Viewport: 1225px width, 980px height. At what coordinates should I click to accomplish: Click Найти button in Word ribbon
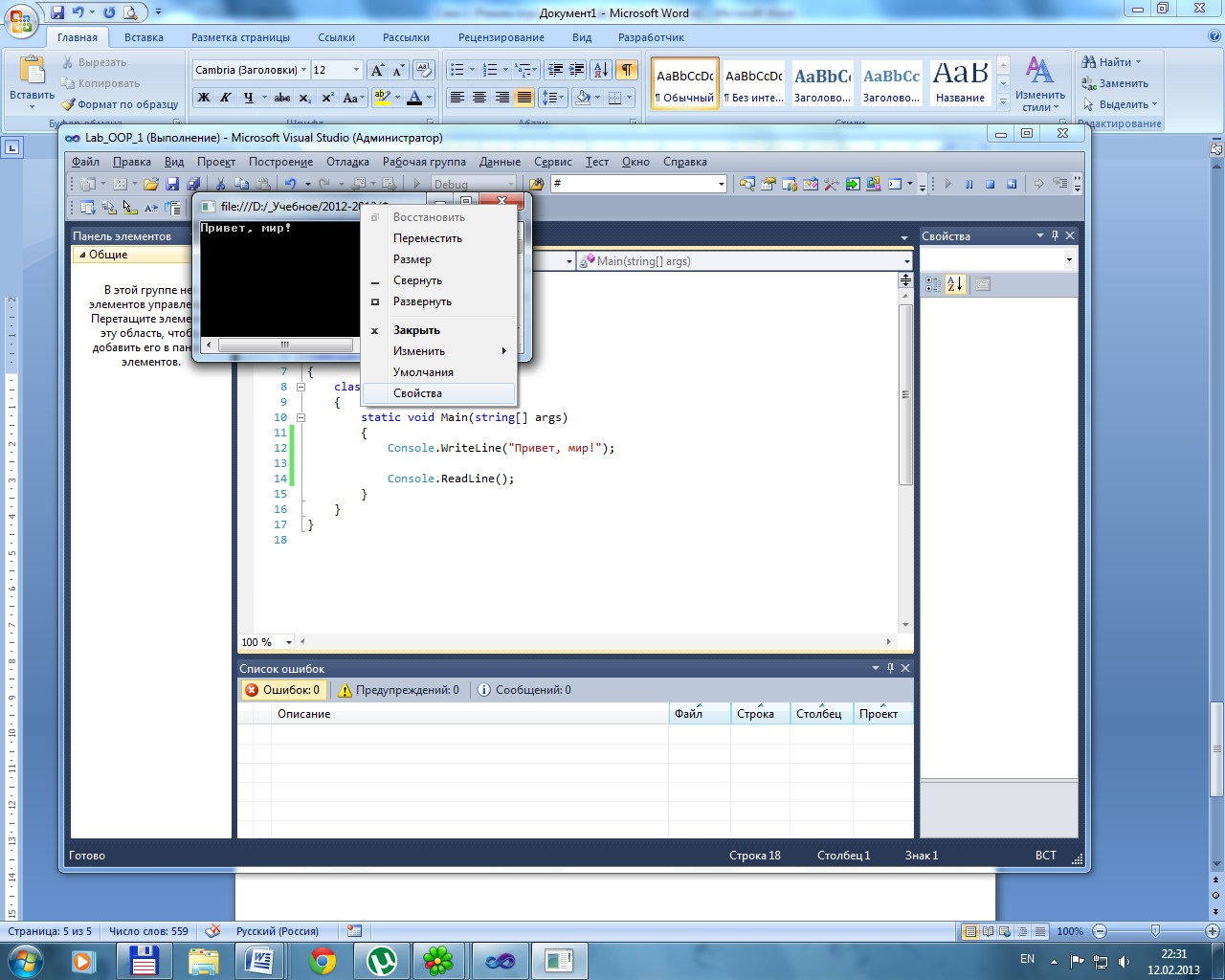coord(1111,62)
